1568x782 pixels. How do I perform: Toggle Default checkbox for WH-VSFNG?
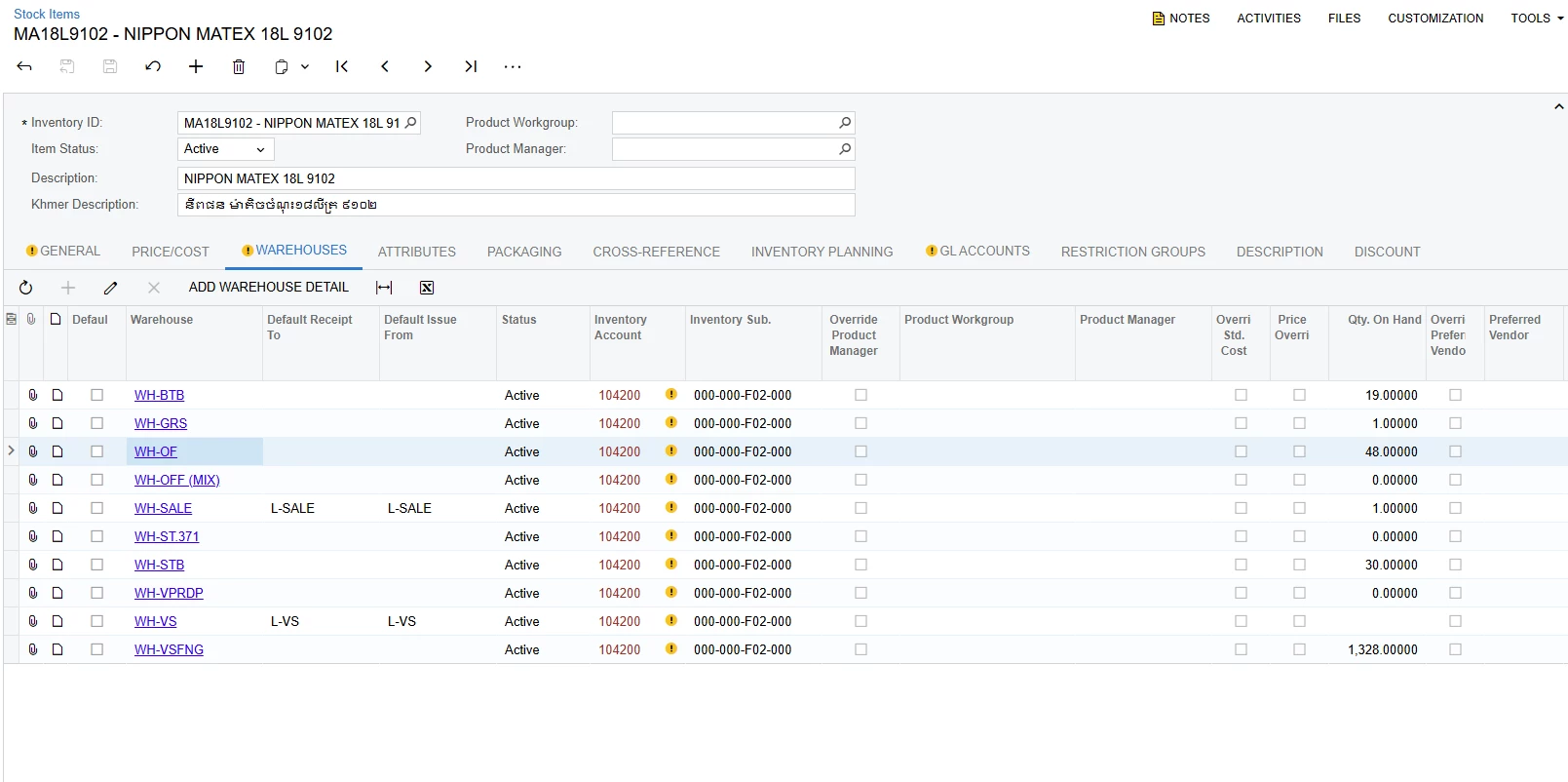tap(96, 649)
